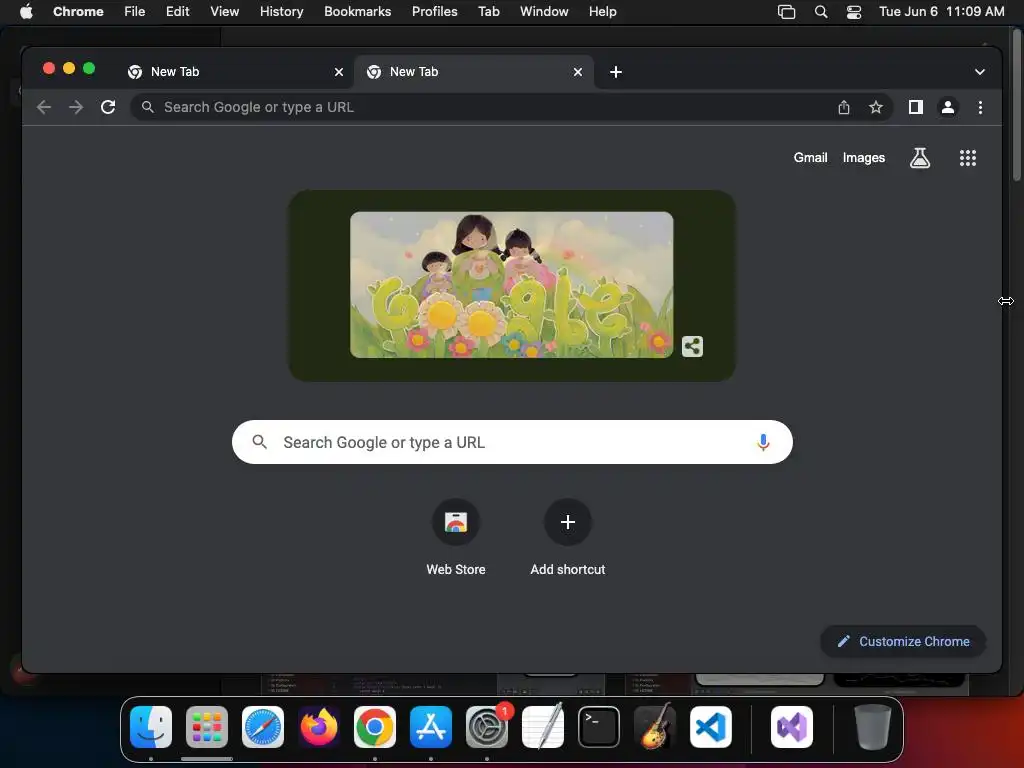Click the date and time in menu bar

coord(941,12)
